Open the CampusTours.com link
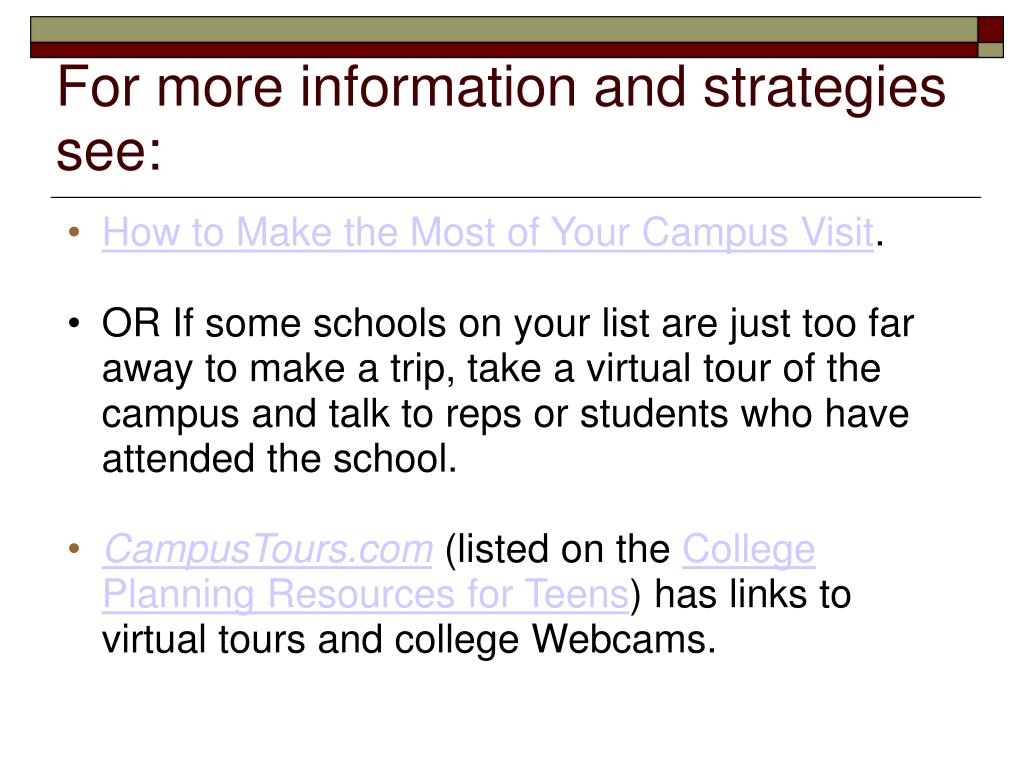This screenshot has height=767, width=1023. pos(267,549)
